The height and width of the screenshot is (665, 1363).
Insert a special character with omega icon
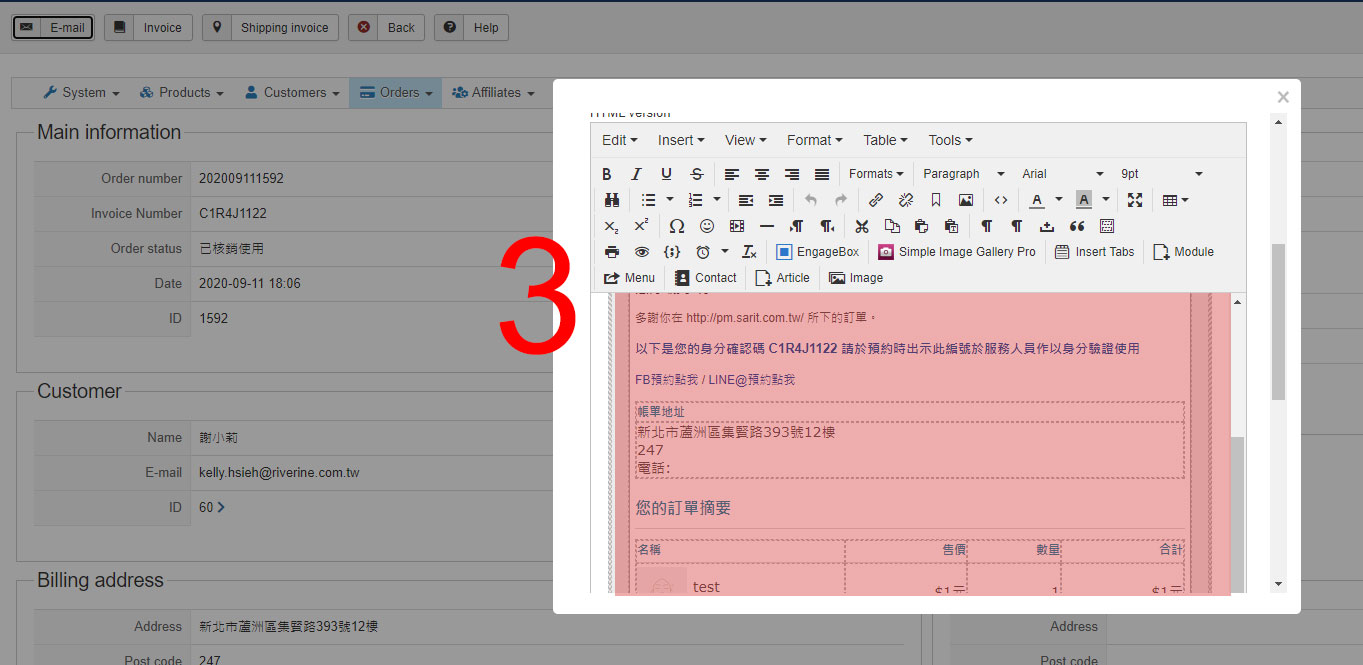tap(677, 226)
